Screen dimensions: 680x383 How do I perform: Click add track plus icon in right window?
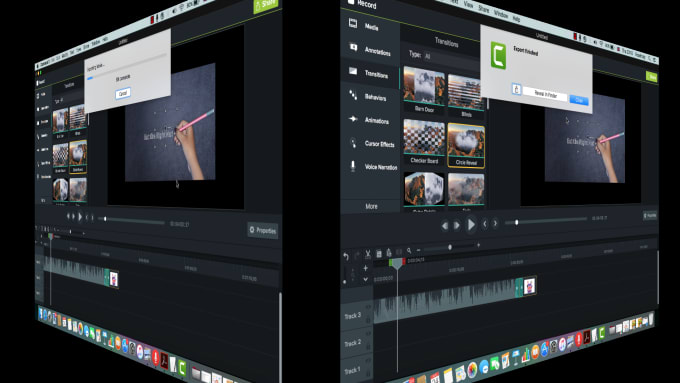tap(365, 268)
